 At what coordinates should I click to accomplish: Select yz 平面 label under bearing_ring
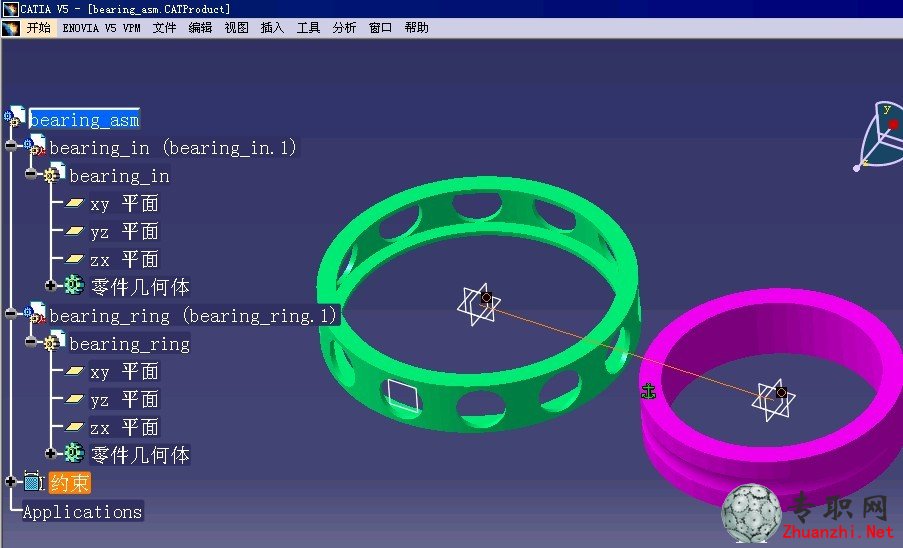[x=124, y=399]
